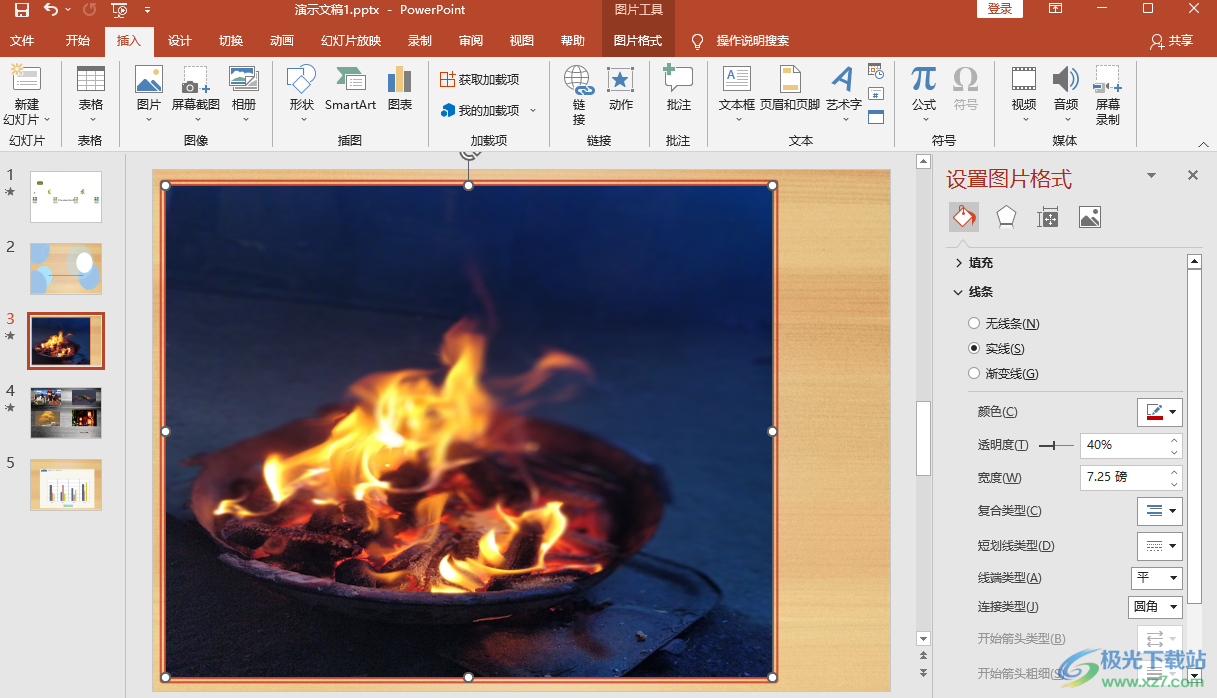Decrease line 宽度 width with down arrow
Viewport: 1217px width, 698px height.
point(1175,484)
